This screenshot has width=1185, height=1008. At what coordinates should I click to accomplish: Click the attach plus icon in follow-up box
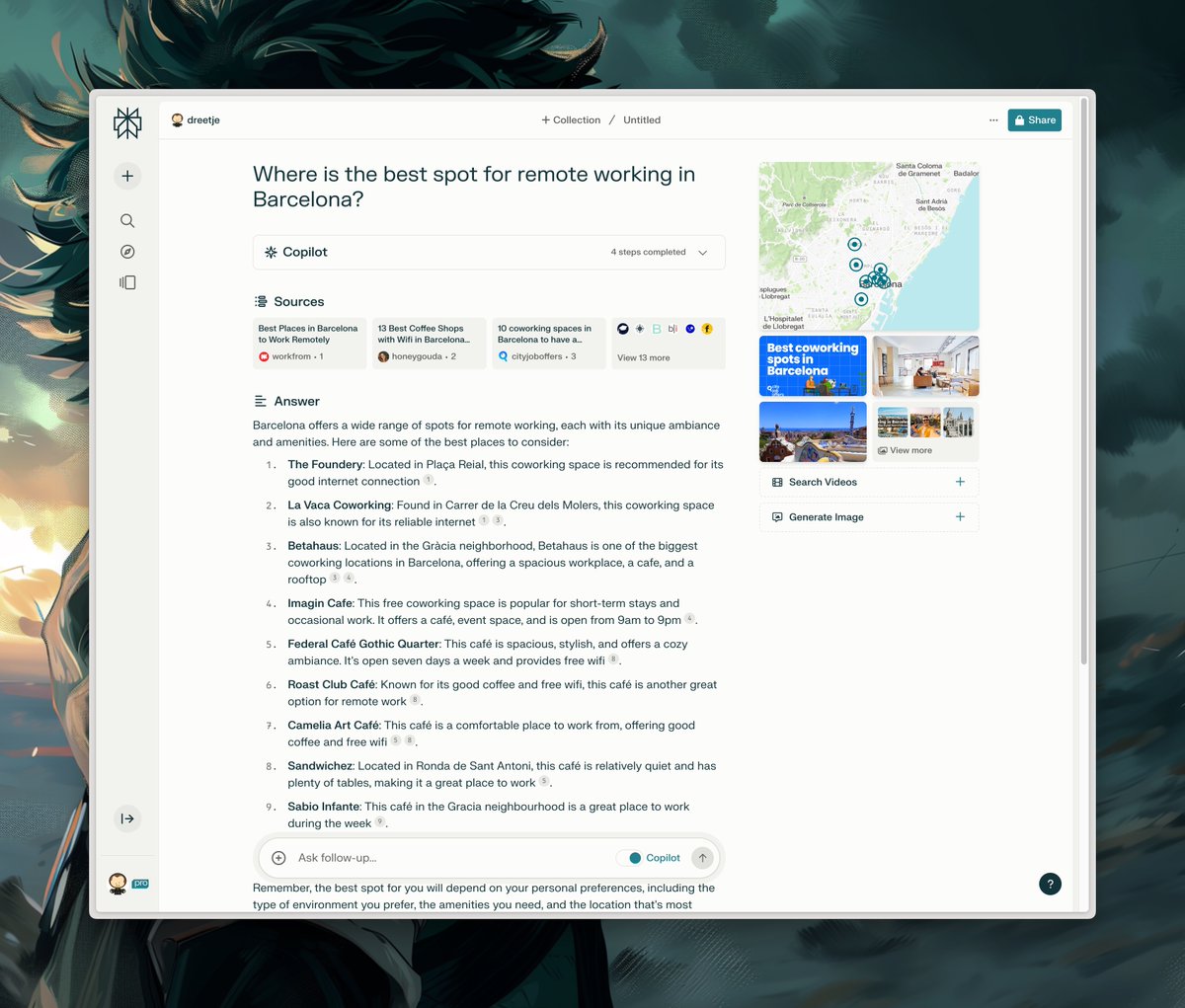click(x=278, y=858)
